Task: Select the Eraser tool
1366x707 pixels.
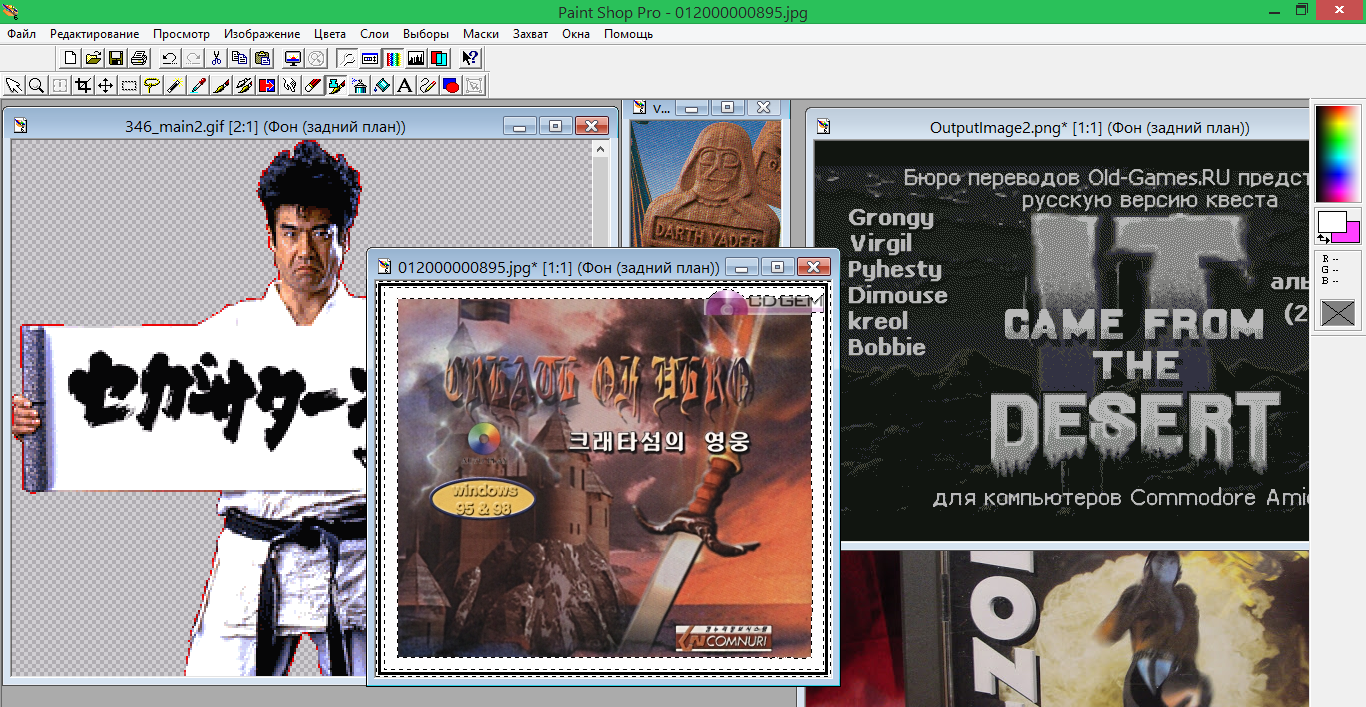Action: (x=313, y=85)
